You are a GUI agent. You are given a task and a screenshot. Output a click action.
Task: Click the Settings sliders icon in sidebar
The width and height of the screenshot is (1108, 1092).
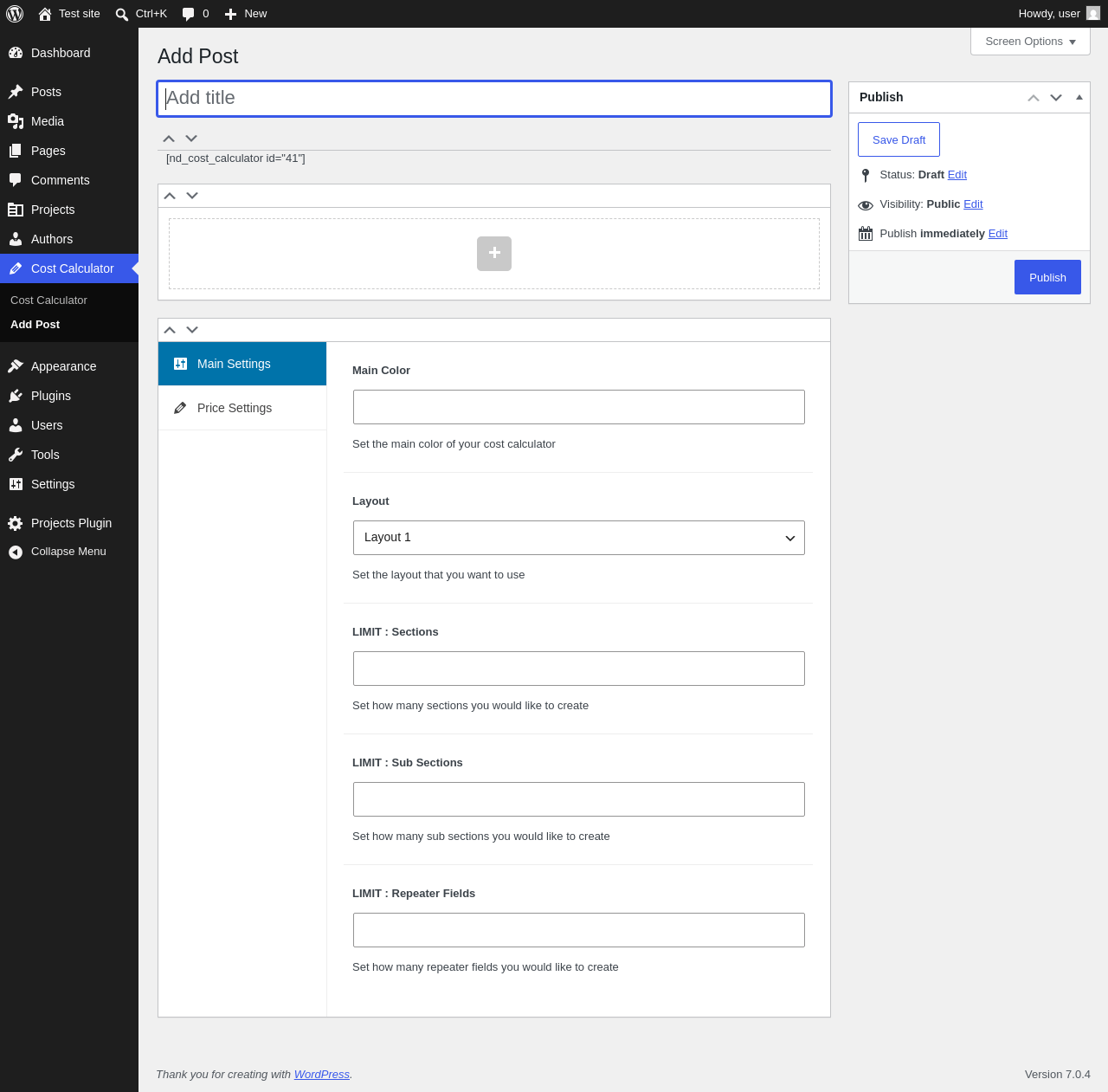[16, 484]
